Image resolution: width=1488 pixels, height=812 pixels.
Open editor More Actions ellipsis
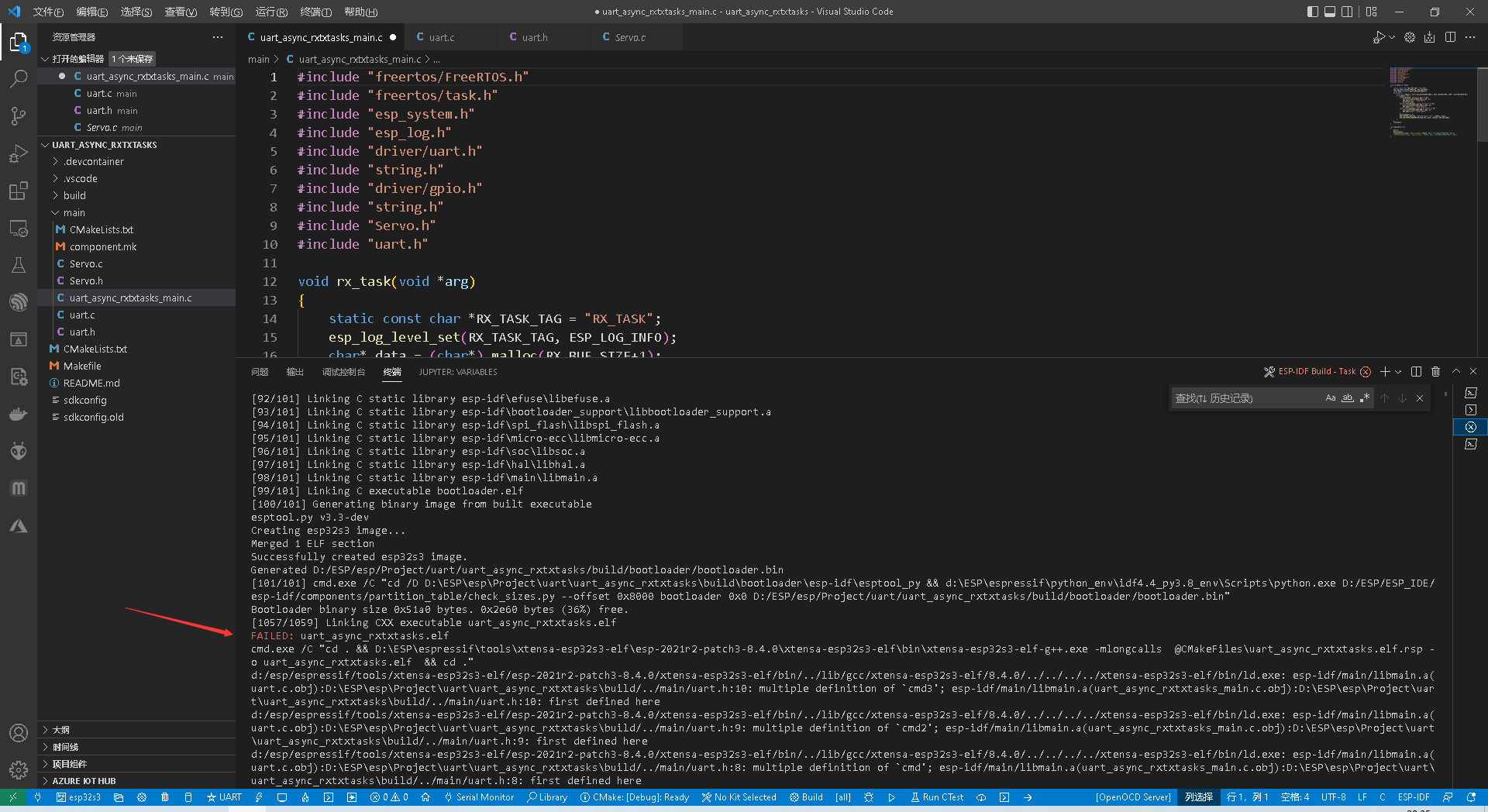pyautogui.click(x=1470, y=37)
